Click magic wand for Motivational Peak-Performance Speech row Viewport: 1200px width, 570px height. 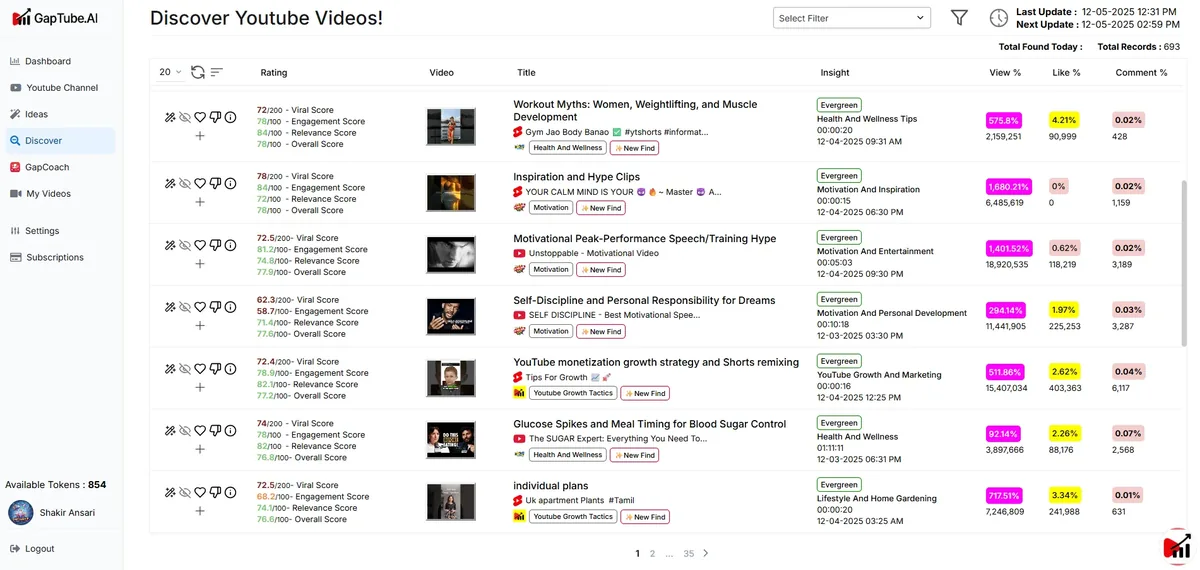[x=170, y=245]
